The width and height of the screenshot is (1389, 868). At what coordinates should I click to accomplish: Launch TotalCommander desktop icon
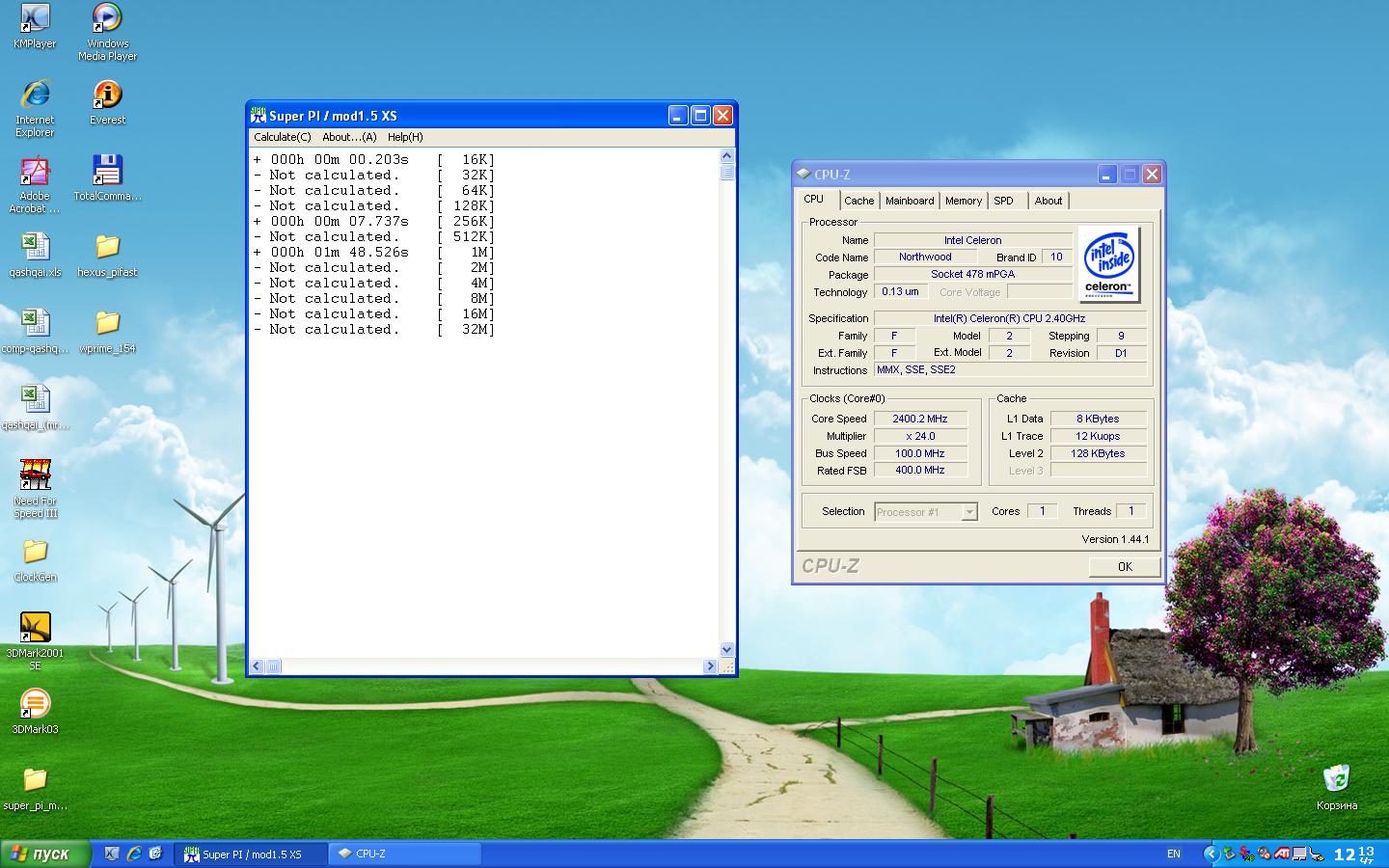pyautogui.click(x=107, y=178)
